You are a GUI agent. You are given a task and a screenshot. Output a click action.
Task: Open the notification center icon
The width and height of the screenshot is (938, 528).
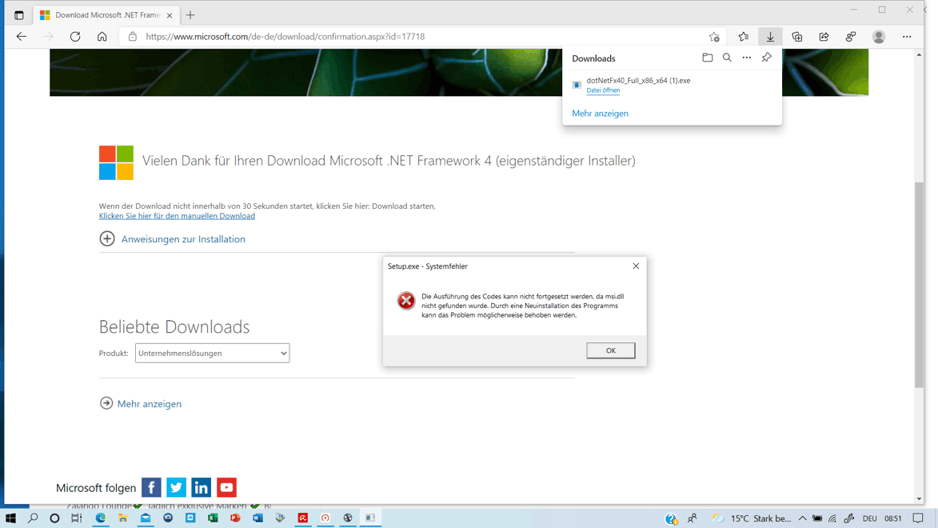point(918,518)
